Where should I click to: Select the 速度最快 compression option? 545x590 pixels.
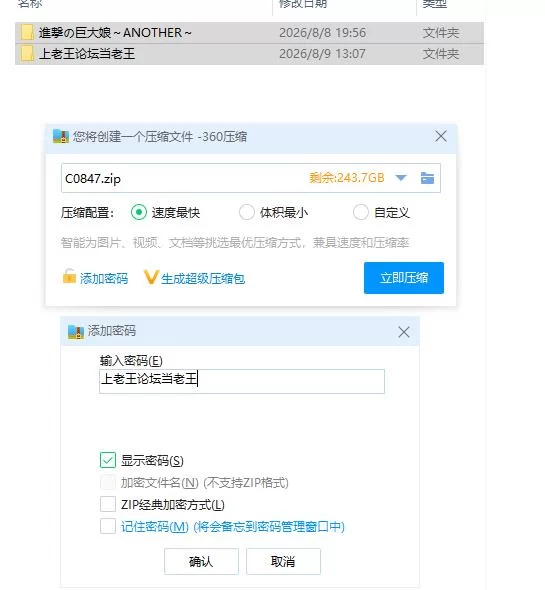click(139, 212)
